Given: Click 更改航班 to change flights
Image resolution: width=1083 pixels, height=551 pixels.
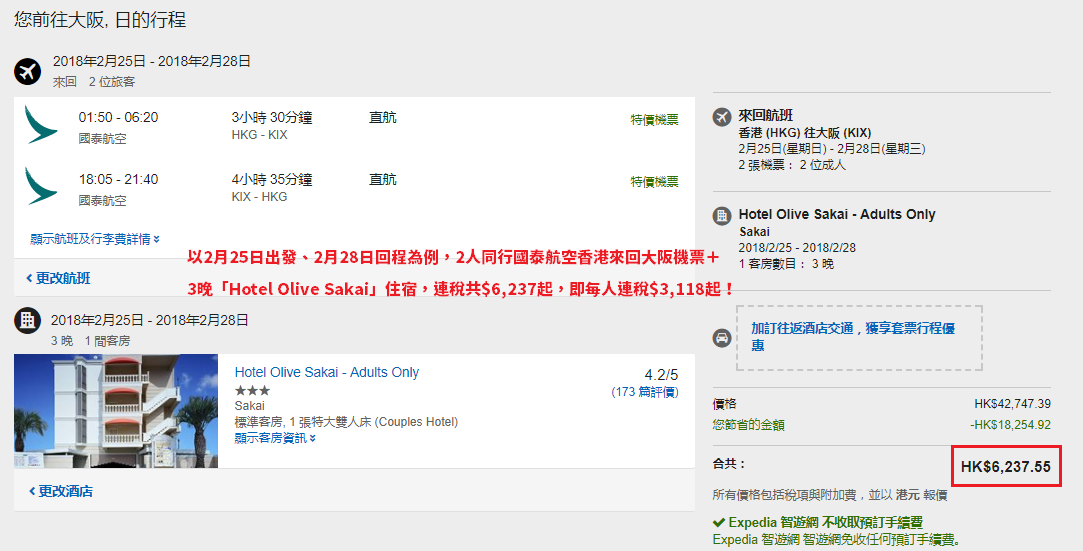Looking at the screenshot, I should 58,278.
